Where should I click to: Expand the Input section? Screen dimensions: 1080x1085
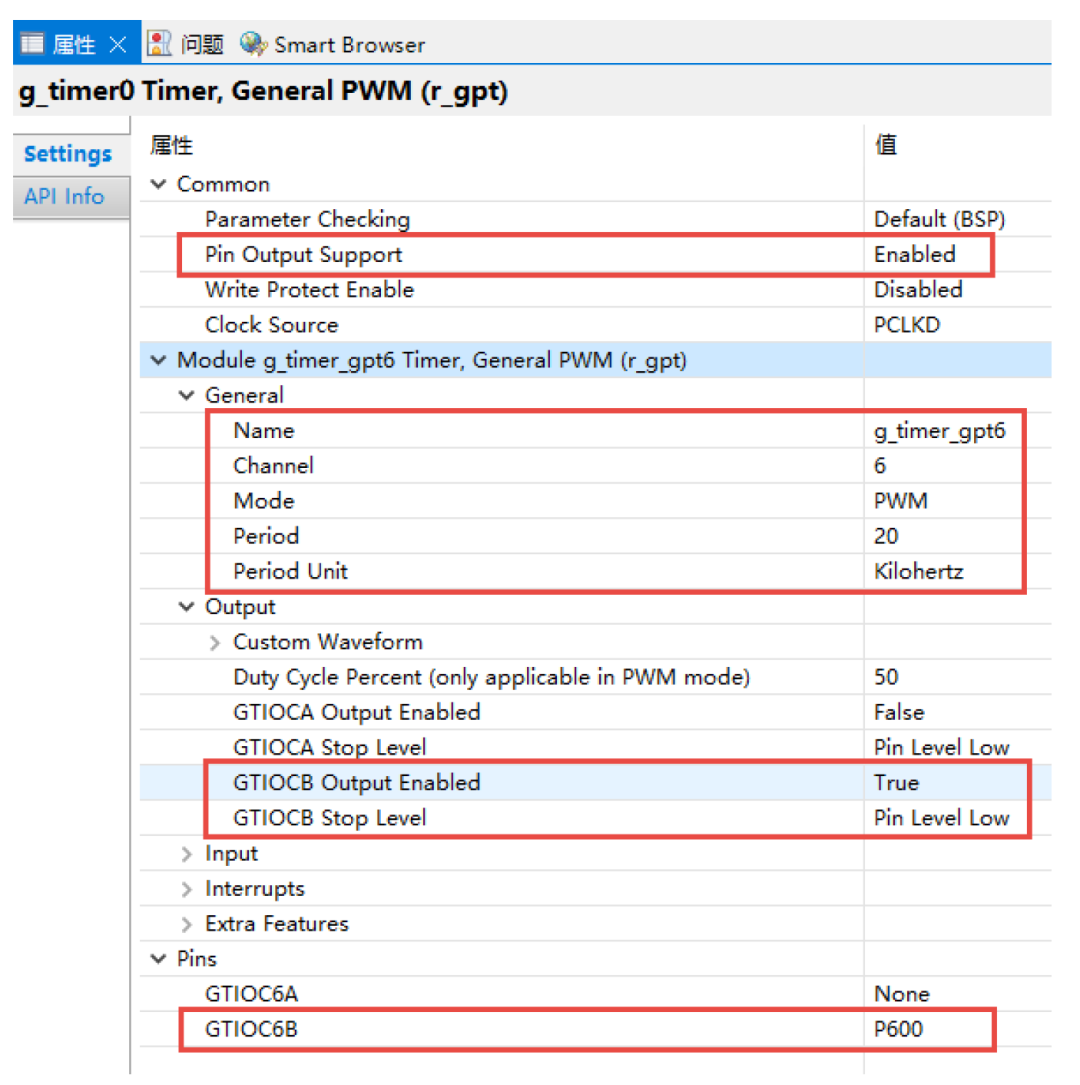click(186, 853)
